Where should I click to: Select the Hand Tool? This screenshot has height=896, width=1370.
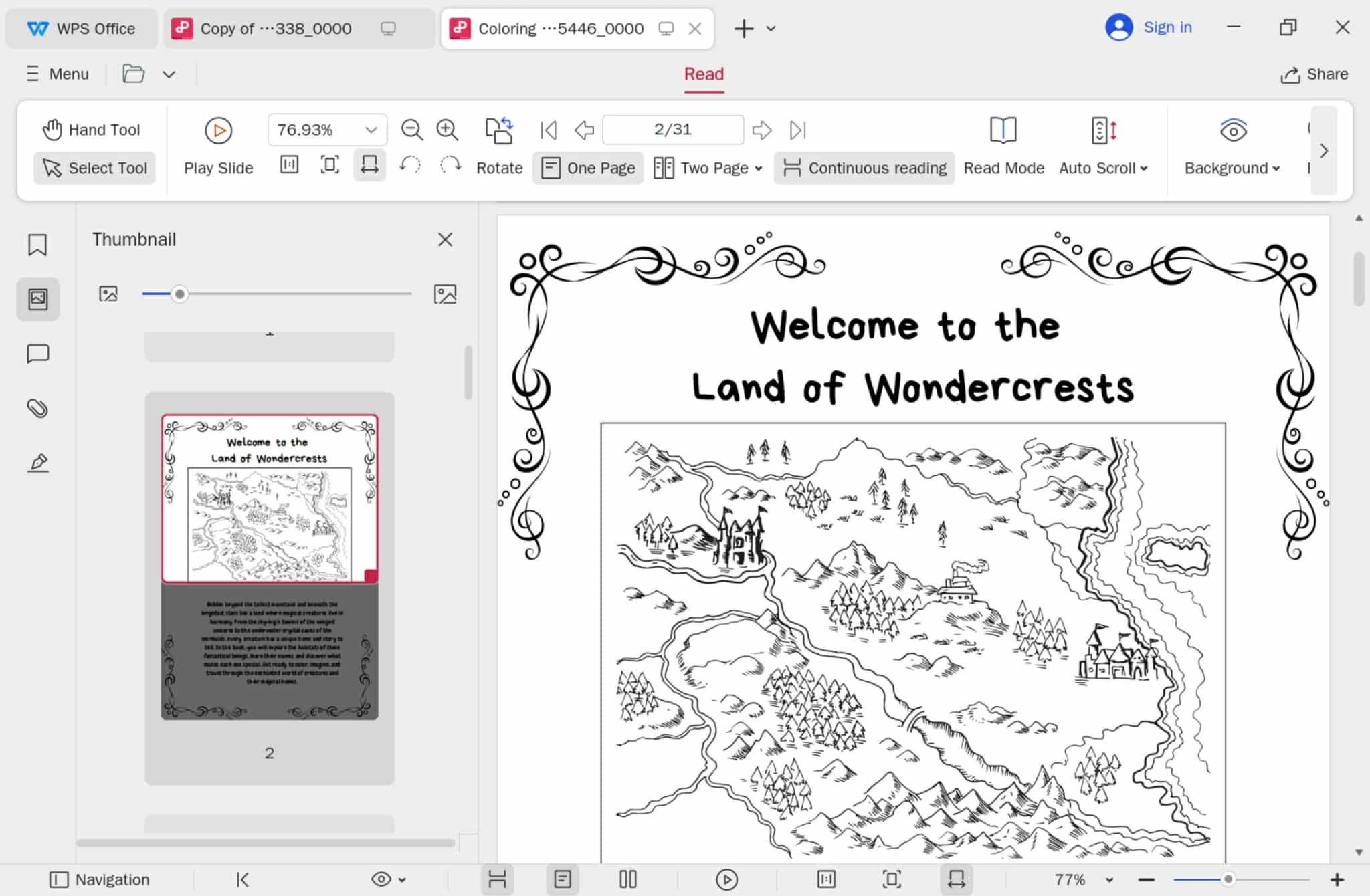tap(92, 130)
